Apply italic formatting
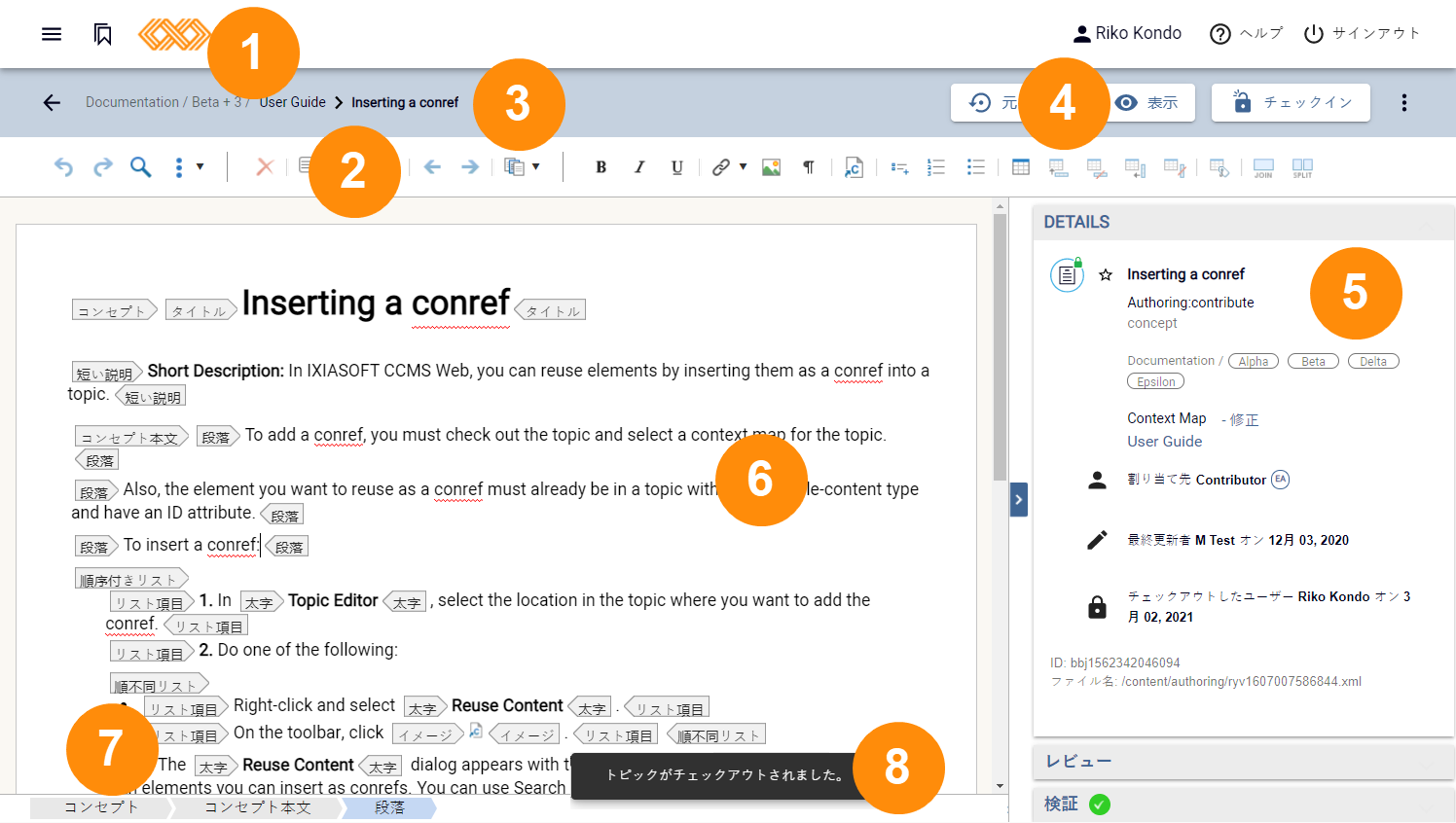 [639, 167]
